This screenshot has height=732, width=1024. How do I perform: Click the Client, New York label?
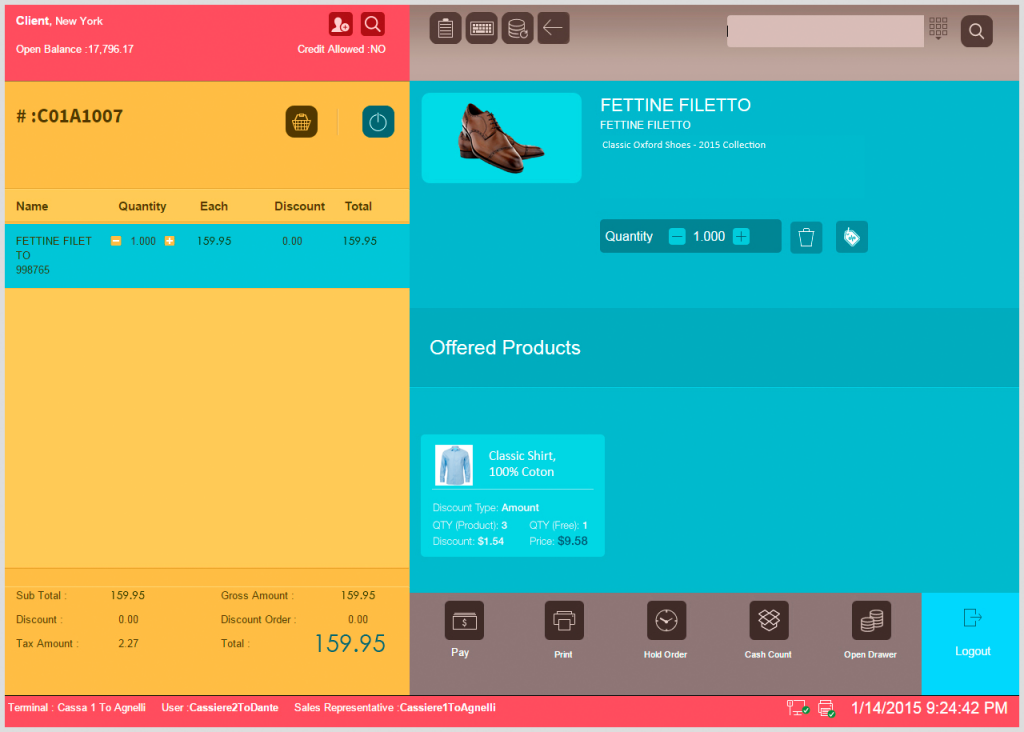[x=59, y=21]
